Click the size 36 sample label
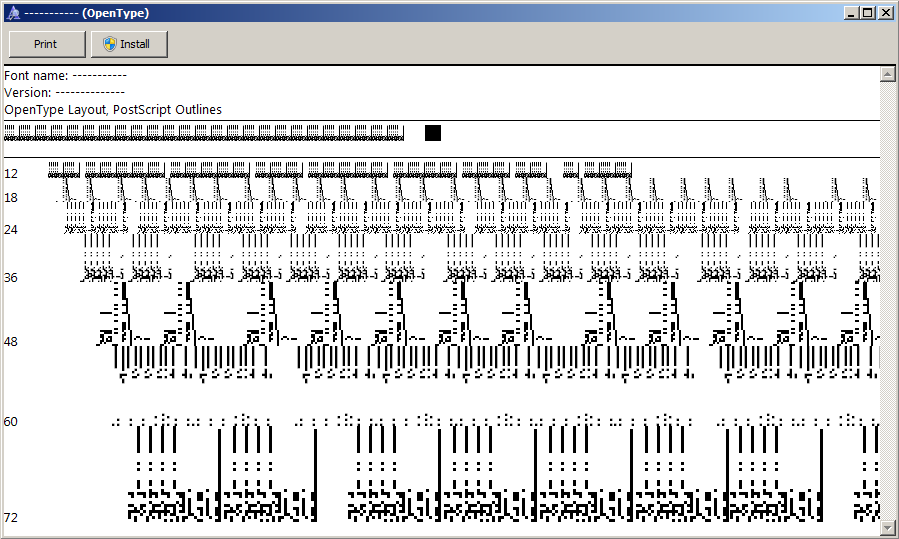The image size is (899, 539). pos(11,277)
